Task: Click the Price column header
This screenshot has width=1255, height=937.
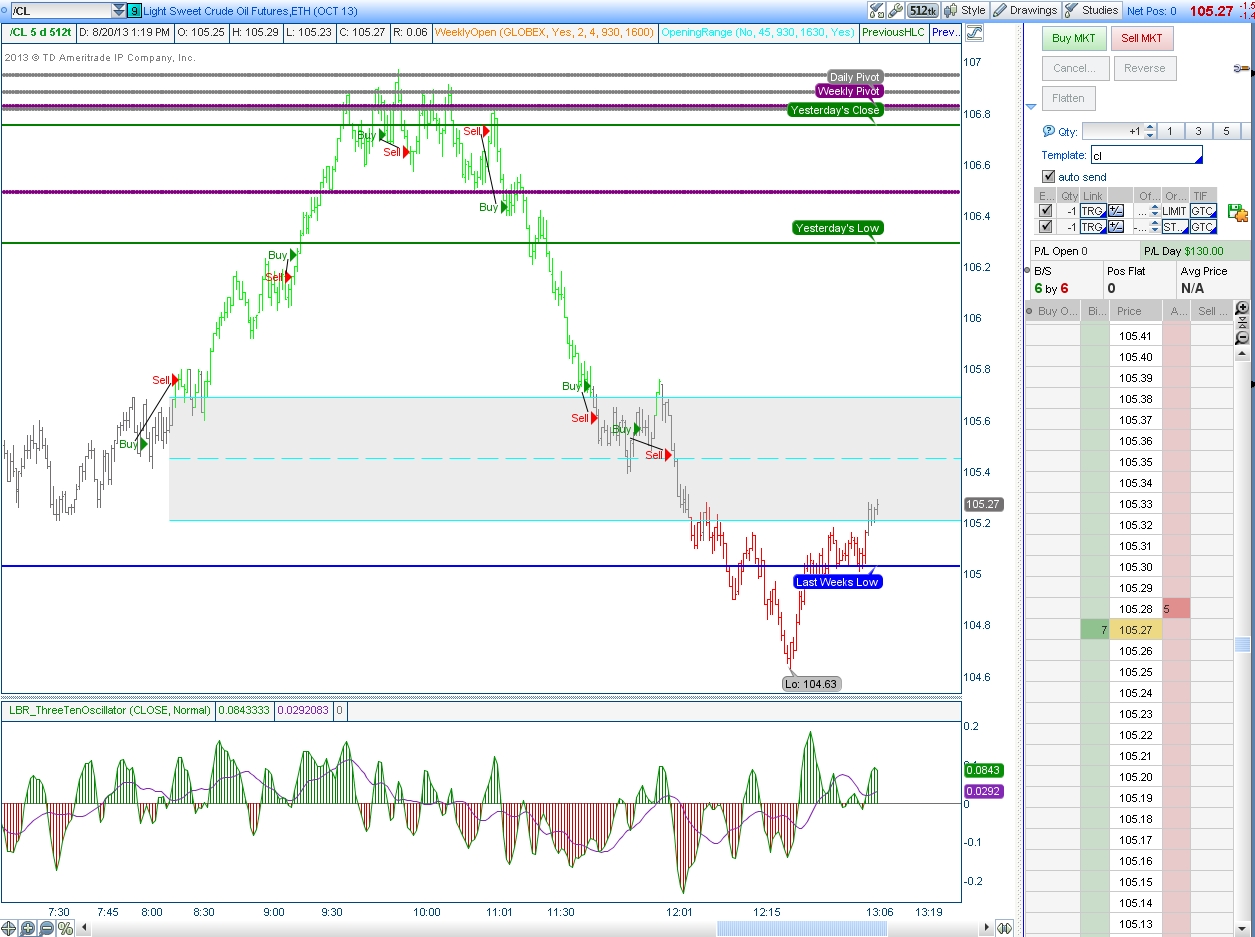Action: click(1136, 311)
